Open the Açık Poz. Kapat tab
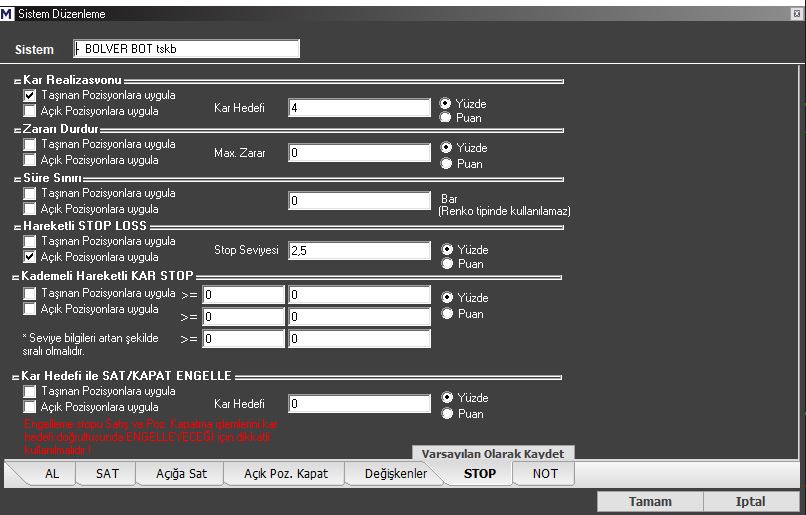Image resolution: width=806 pixels, height=515 pixels. 285,473
